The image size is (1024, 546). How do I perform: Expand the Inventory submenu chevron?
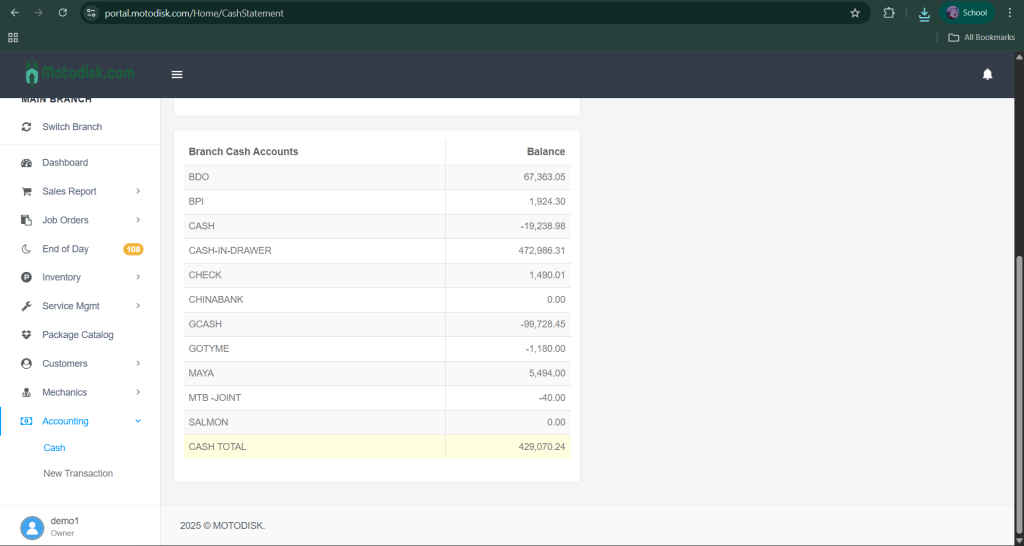click(x=138, y=277)
